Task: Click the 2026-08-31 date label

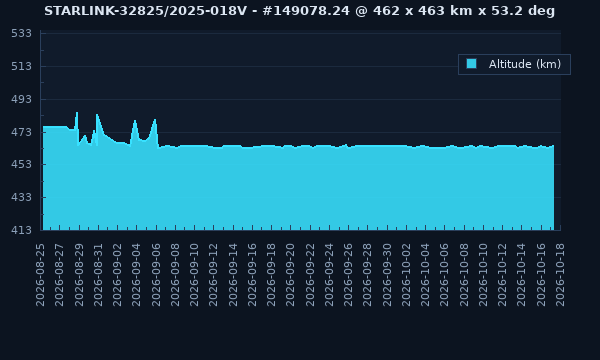Action: 98,275
